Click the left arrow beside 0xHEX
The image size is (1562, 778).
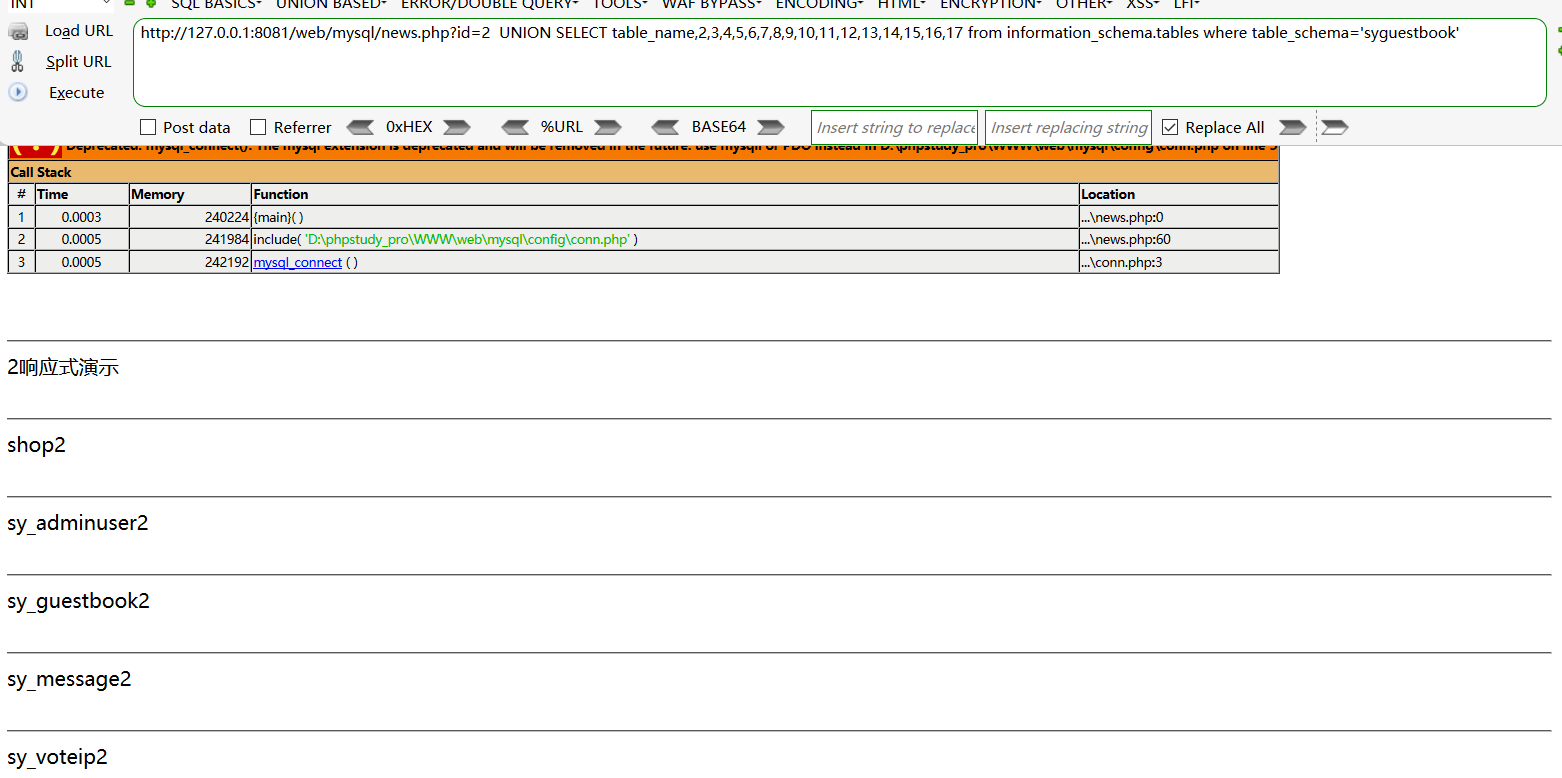point(360,127)
